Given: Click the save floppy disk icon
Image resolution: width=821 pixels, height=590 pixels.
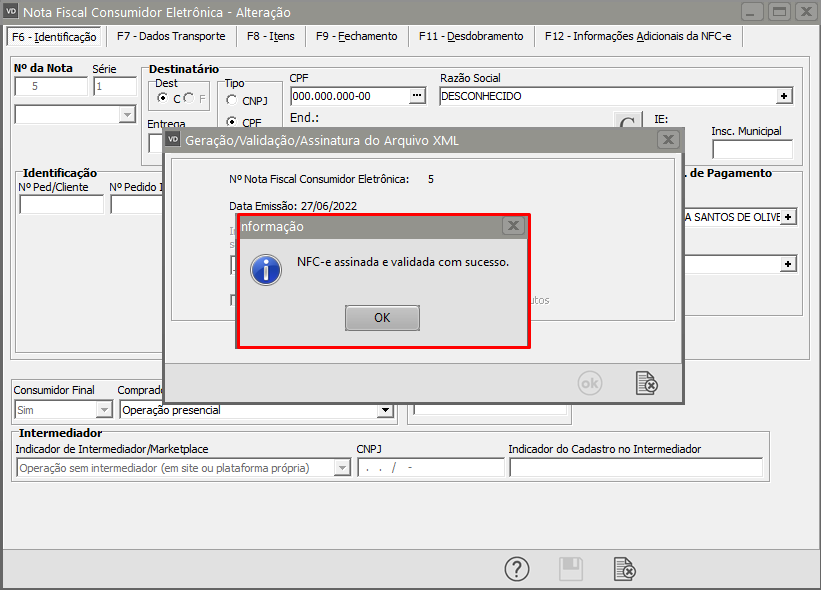Looking at the screenshot, I should (x=571, y=569).
